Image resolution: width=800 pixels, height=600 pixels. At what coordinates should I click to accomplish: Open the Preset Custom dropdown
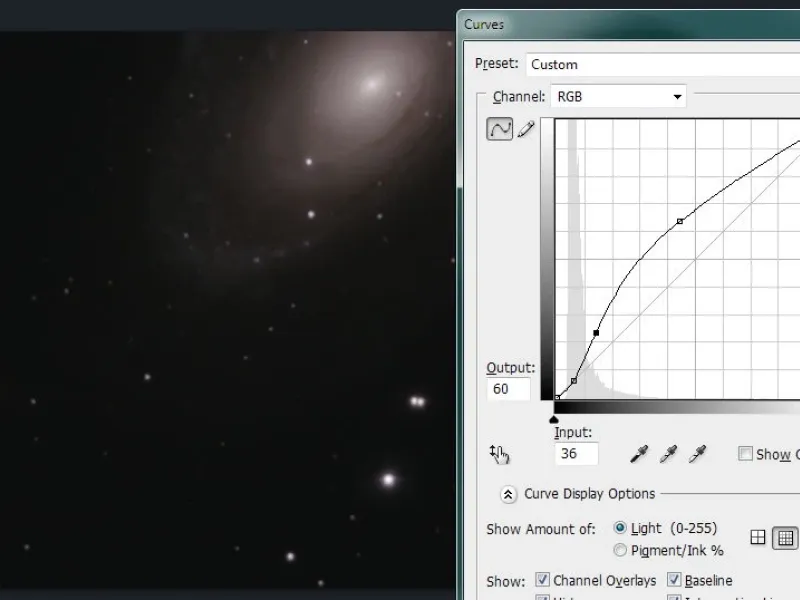pos(660,65)
